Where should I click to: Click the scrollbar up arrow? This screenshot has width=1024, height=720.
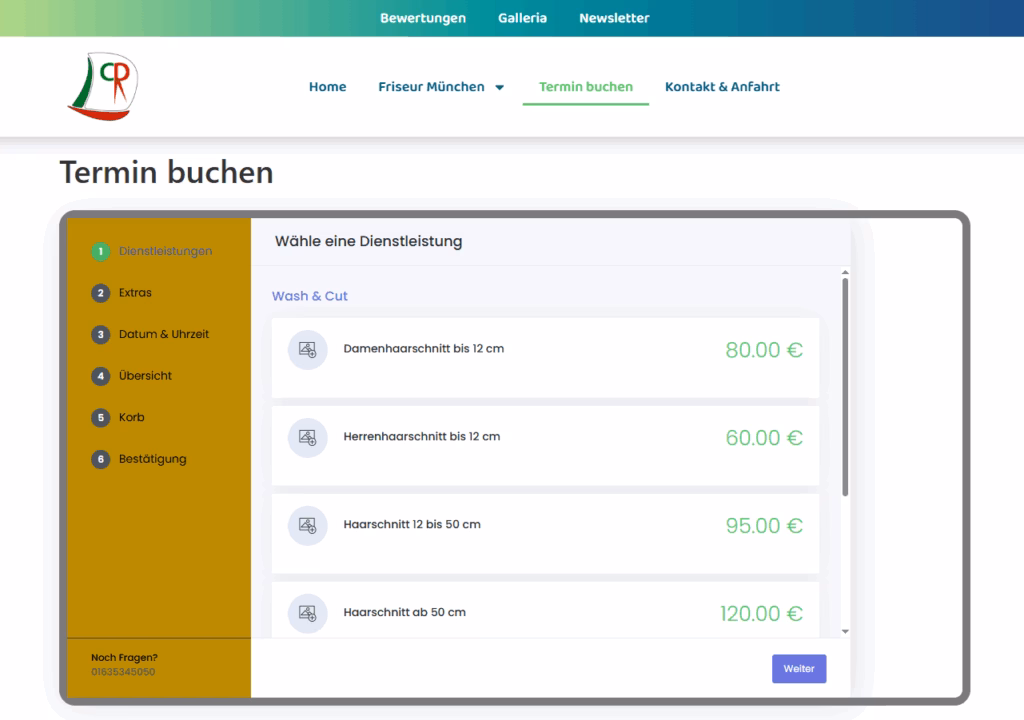[845, 272]
